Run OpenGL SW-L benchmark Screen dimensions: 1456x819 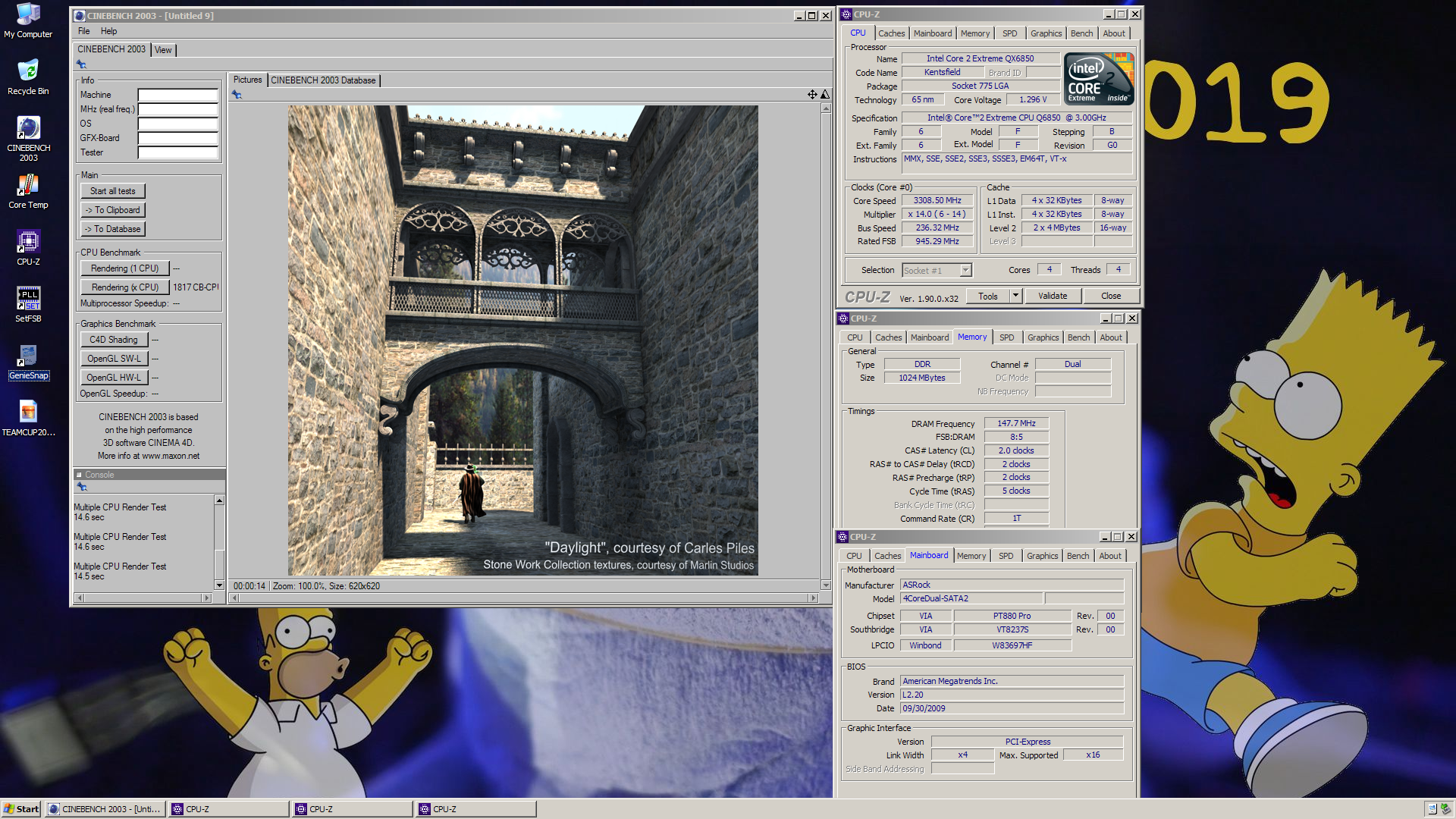coord(114,359)
